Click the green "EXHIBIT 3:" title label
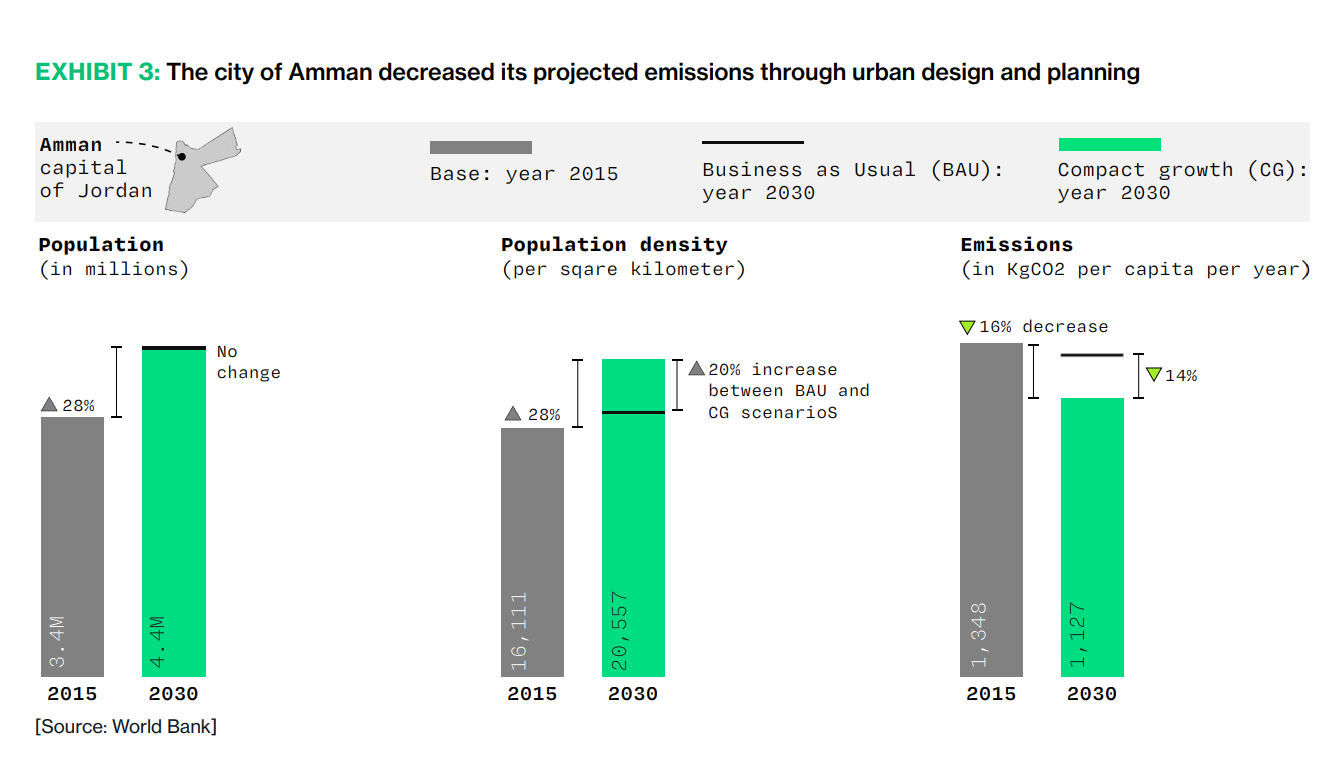 tap(98, 72)
